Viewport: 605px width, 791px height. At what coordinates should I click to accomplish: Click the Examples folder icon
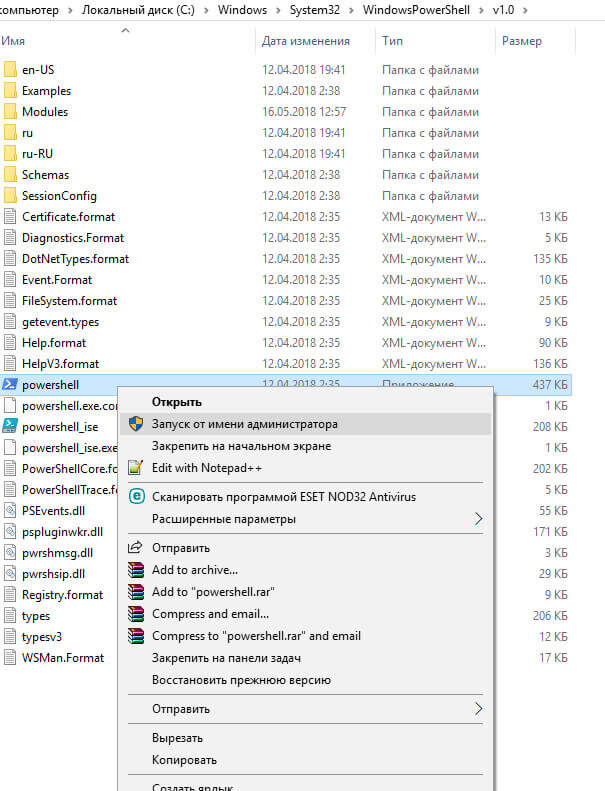(x=10, y=91)
